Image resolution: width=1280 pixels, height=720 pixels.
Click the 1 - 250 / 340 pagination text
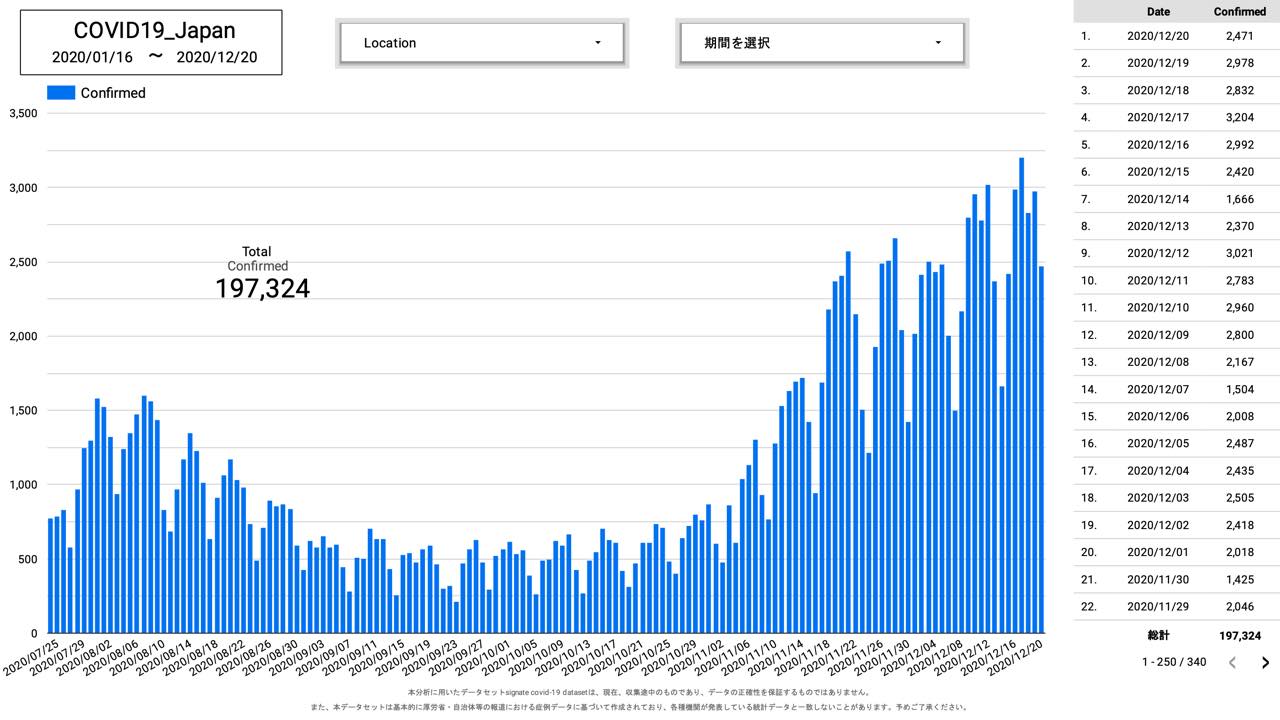click(x=1174, y=662)
